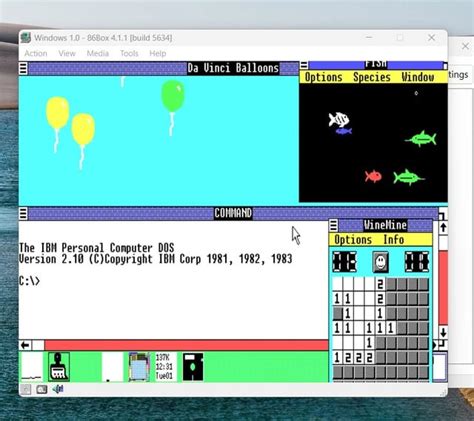Restore the minimized Paint brush icon

59,367
